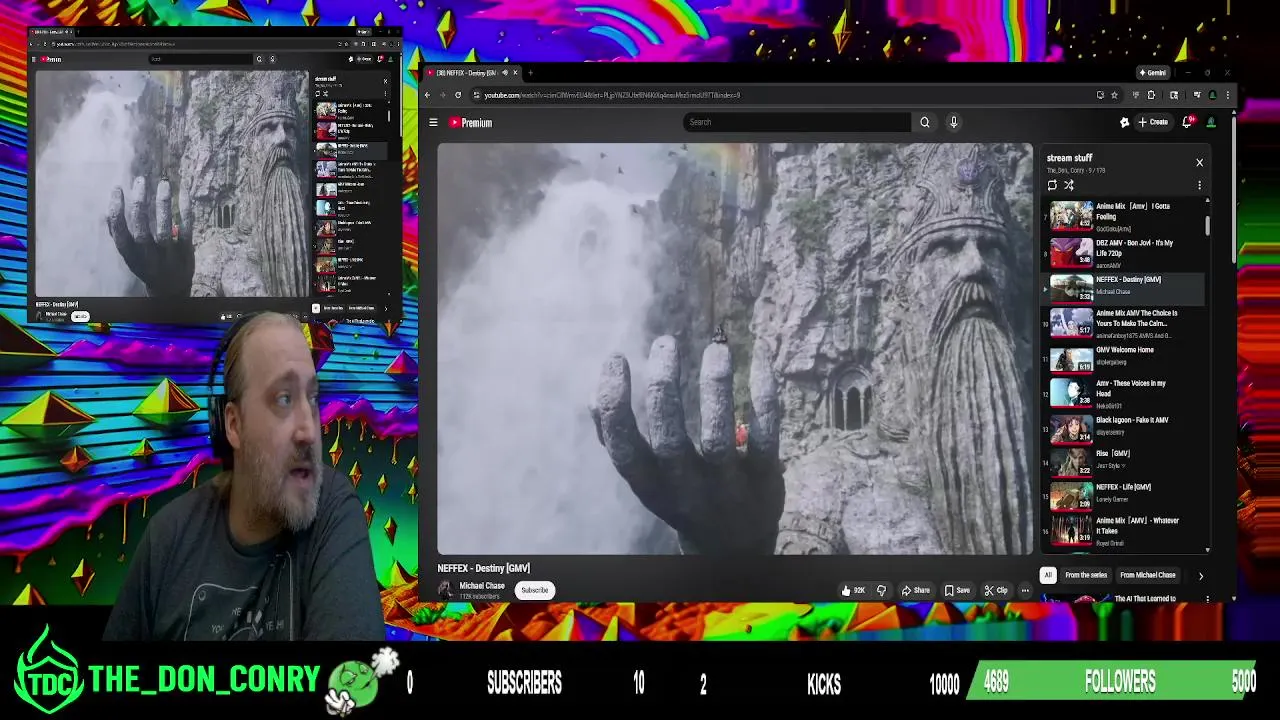Close the stream stuff playlist panel
Screen dimensions: 1280x720
click(x=1199, y=162)
